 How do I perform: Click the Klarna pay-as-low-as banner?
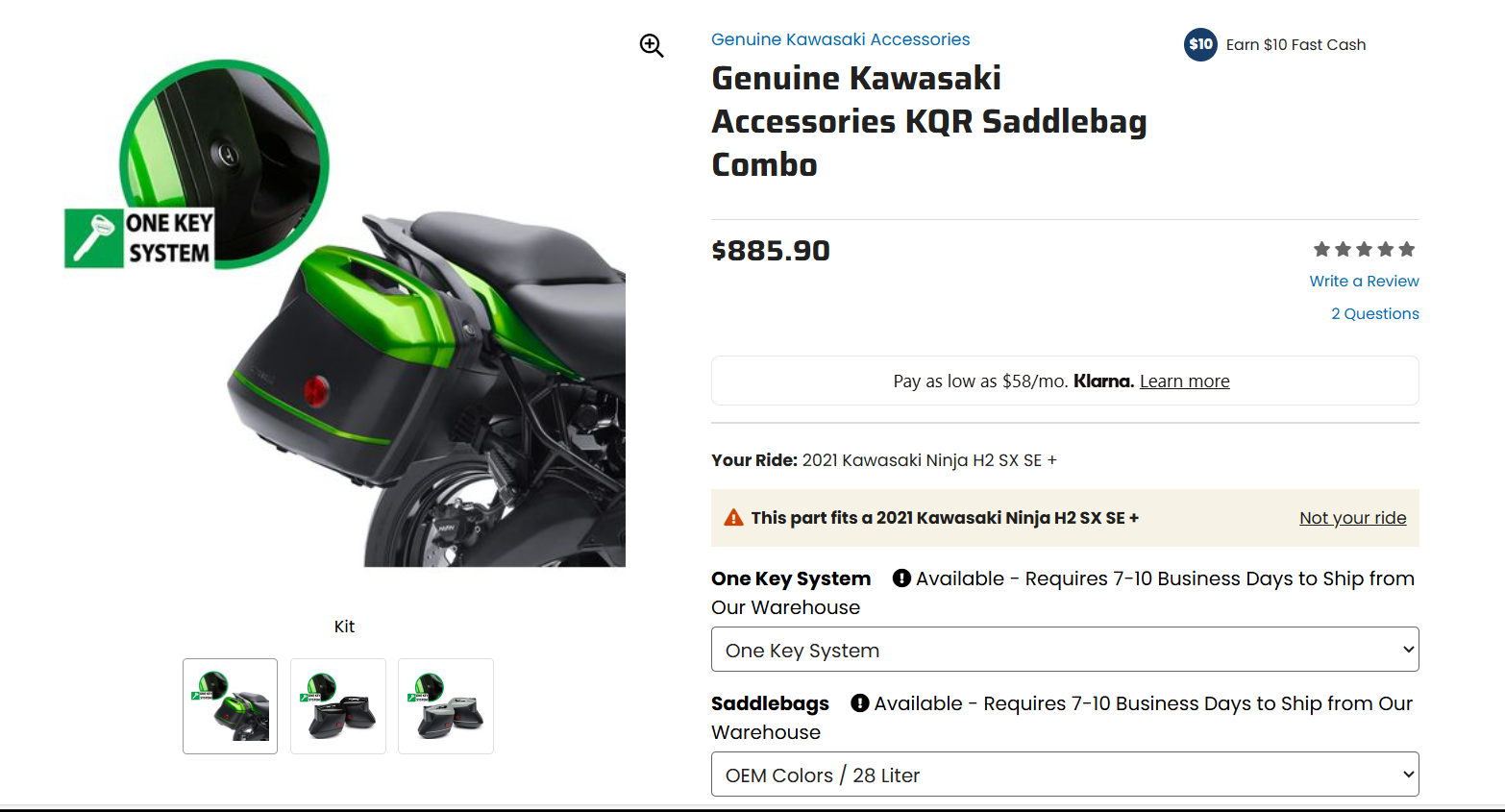coord(1065,381)
